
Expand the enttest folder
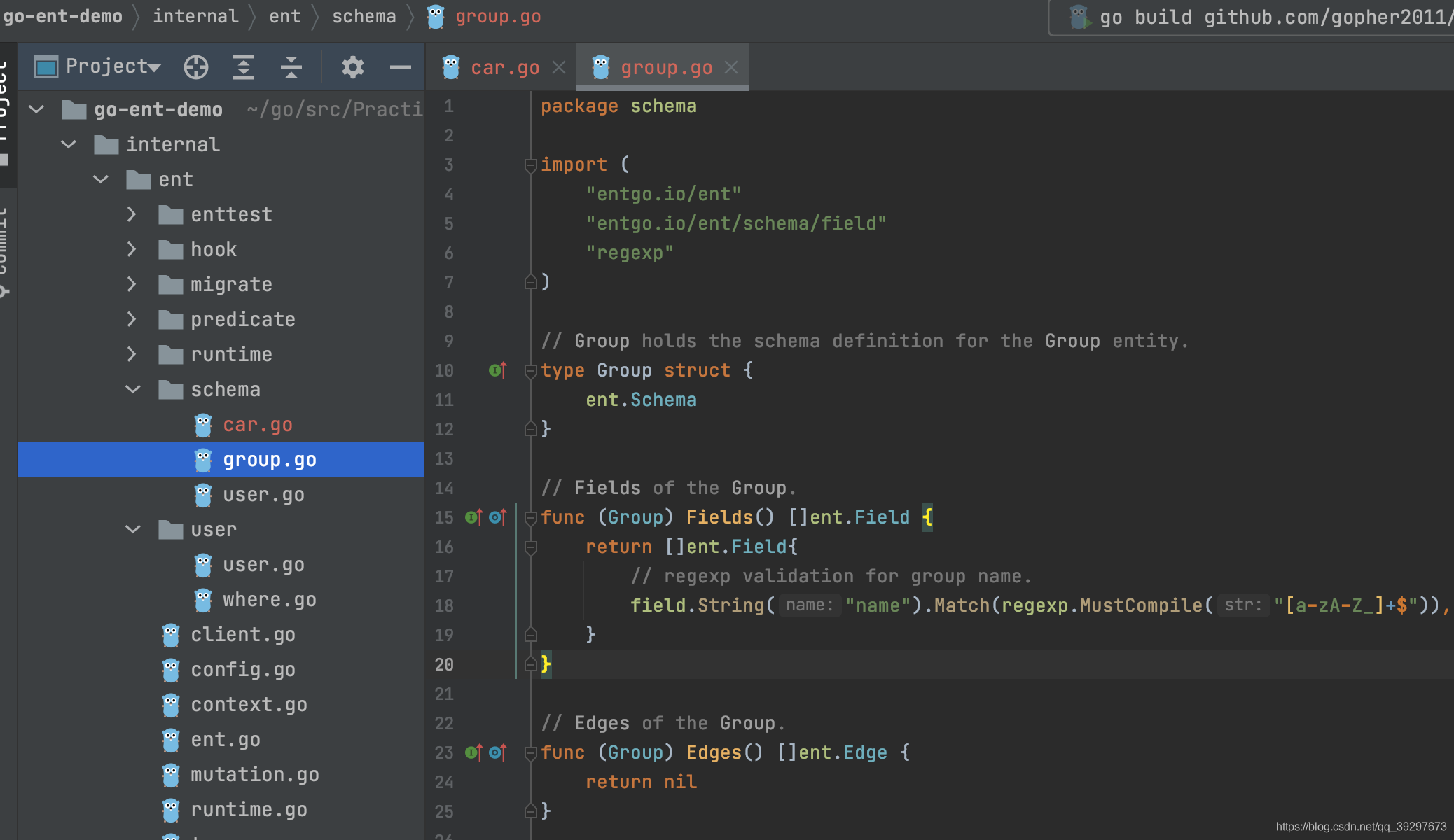[x=132, y=214]
